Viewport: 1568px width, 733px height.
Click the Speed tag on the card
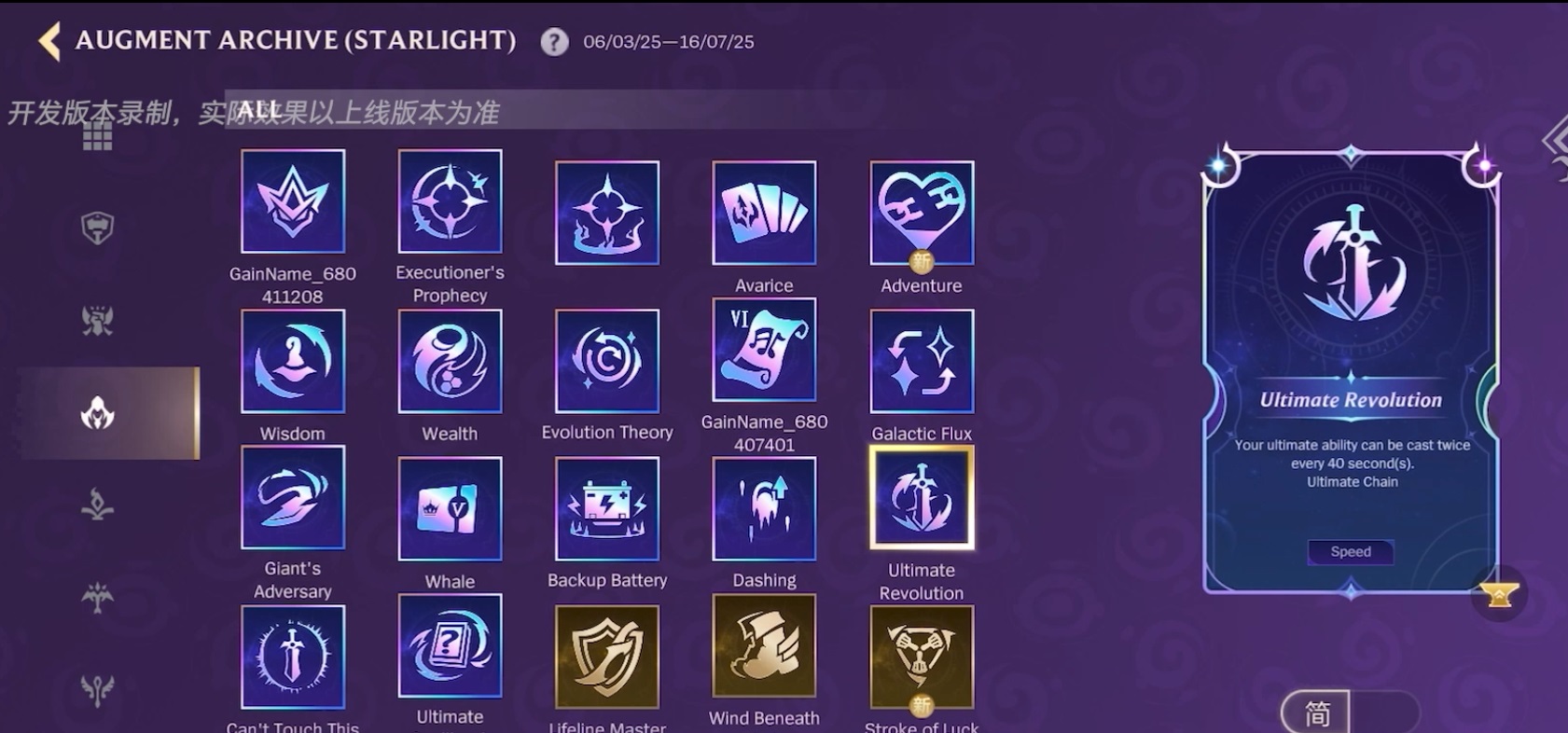click(1351, 551)
